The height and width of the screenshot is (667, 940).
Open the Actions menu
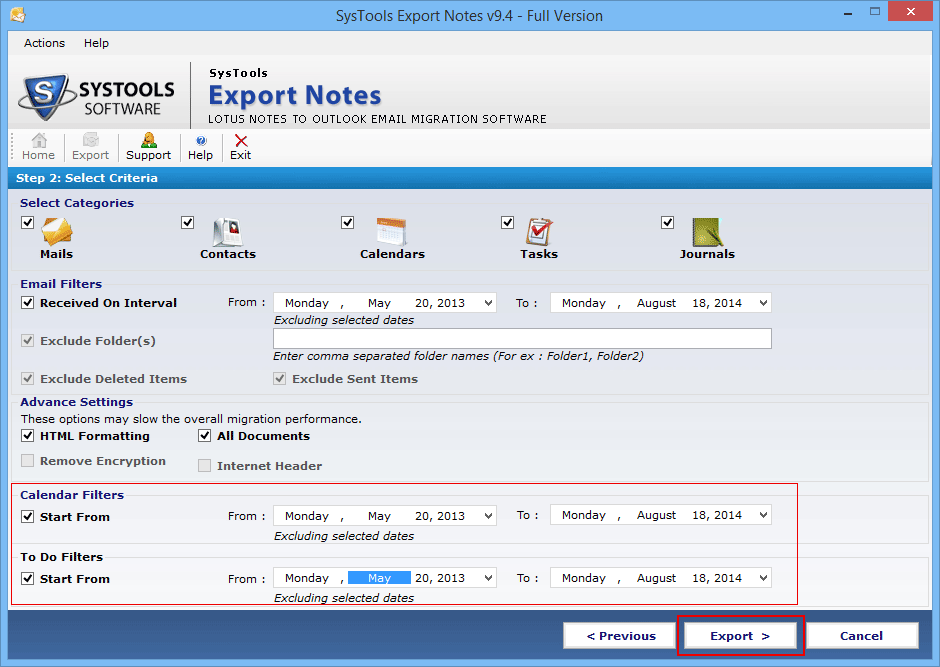(x=44, y=43)
